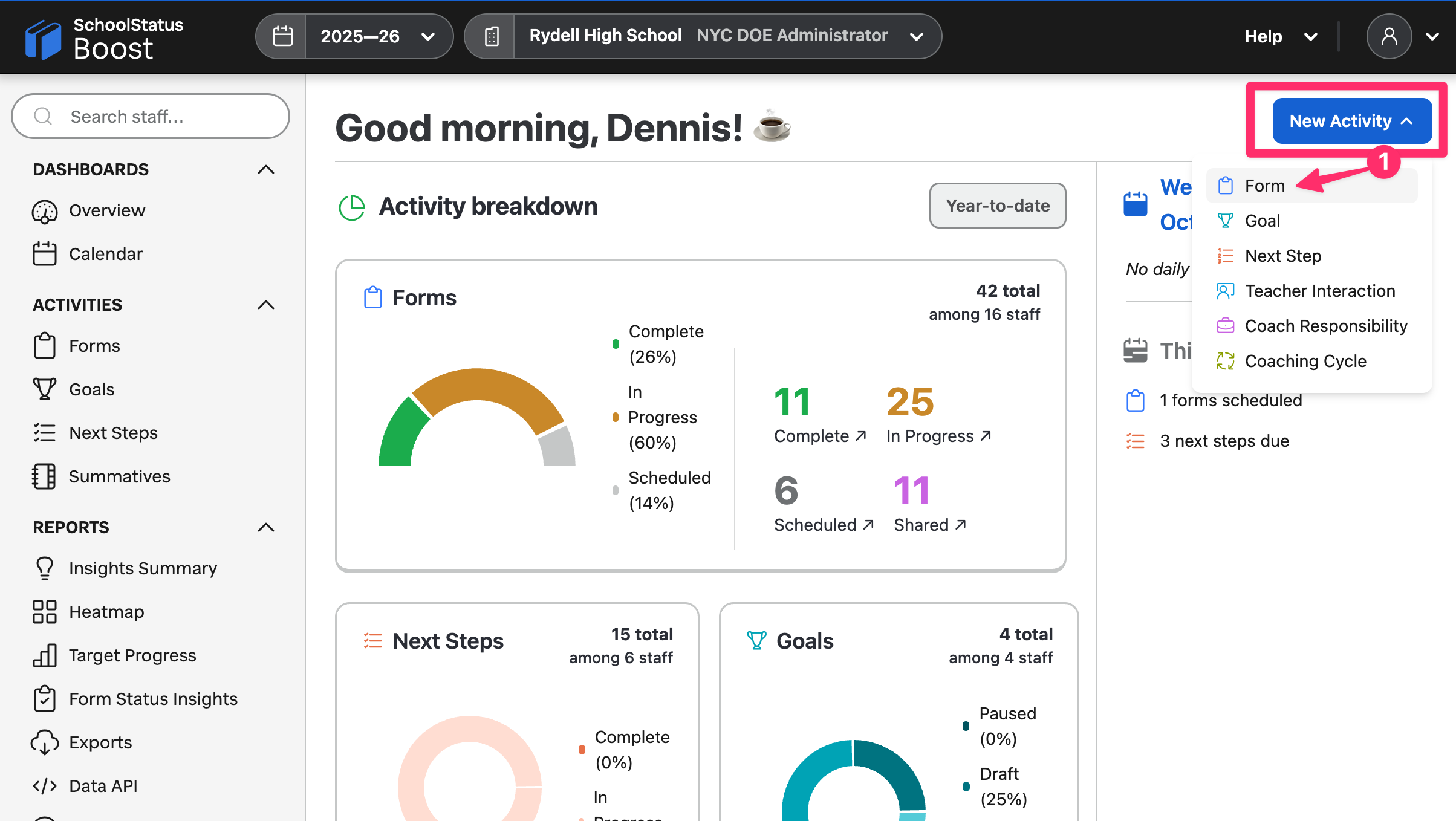Screen dimensions: 1456x821
Task: Collapse the DASHBOARDS section
Action: (266, 169)
